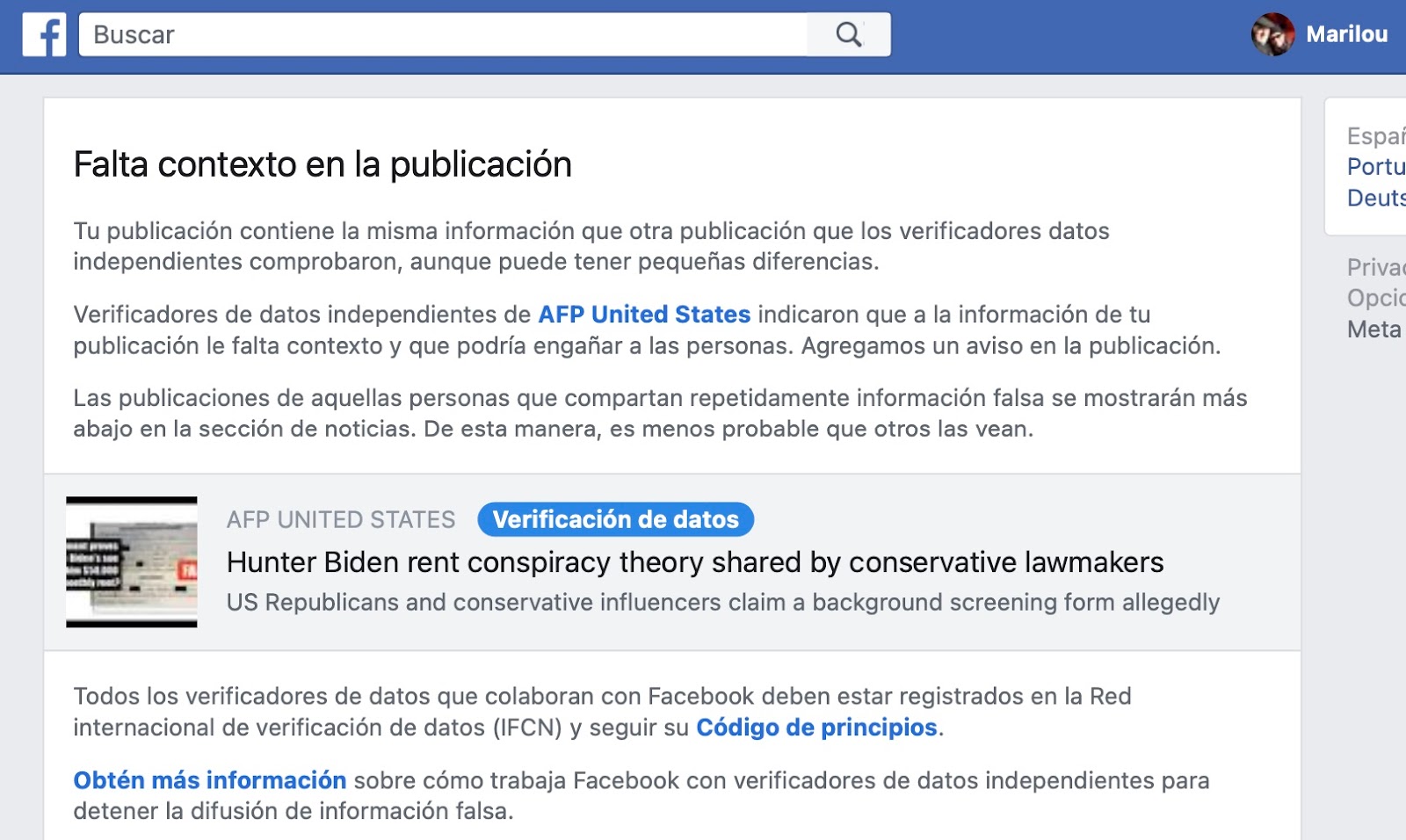Viewport: 1406px width, 840px height.
Task: Open Marilou's profile picture
Action: click(1272, 34)
